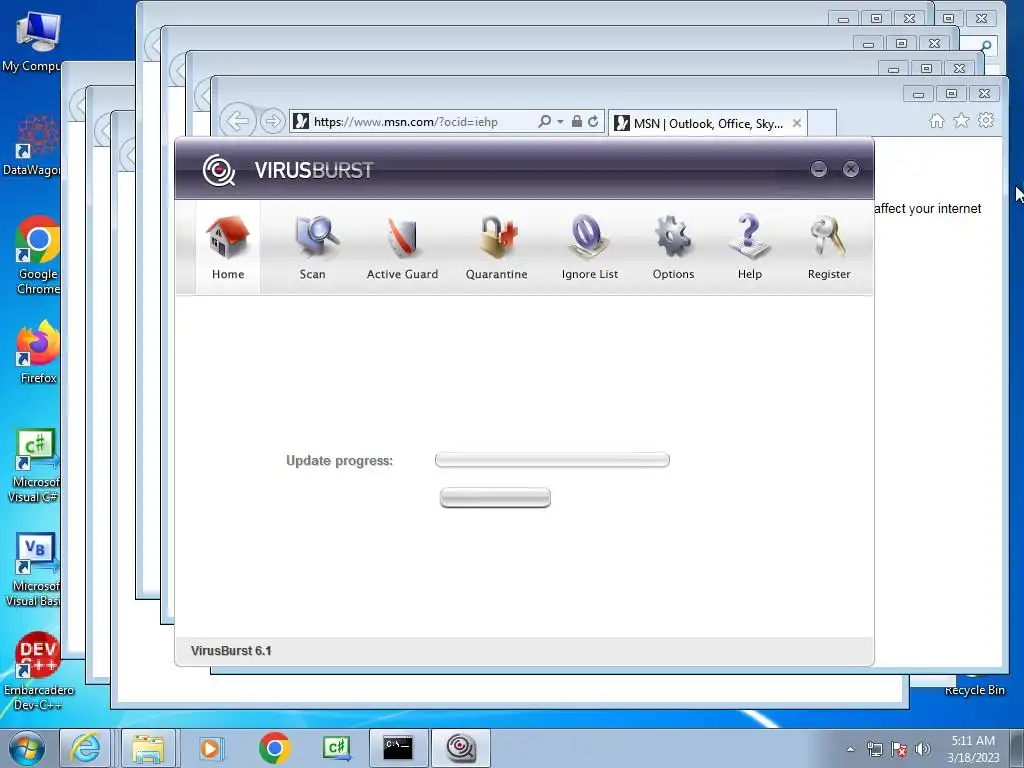The height and width of the screenshot is (768, 1024).
Task: Open the Windows Start menu
Action: click(x=26, y=748)
